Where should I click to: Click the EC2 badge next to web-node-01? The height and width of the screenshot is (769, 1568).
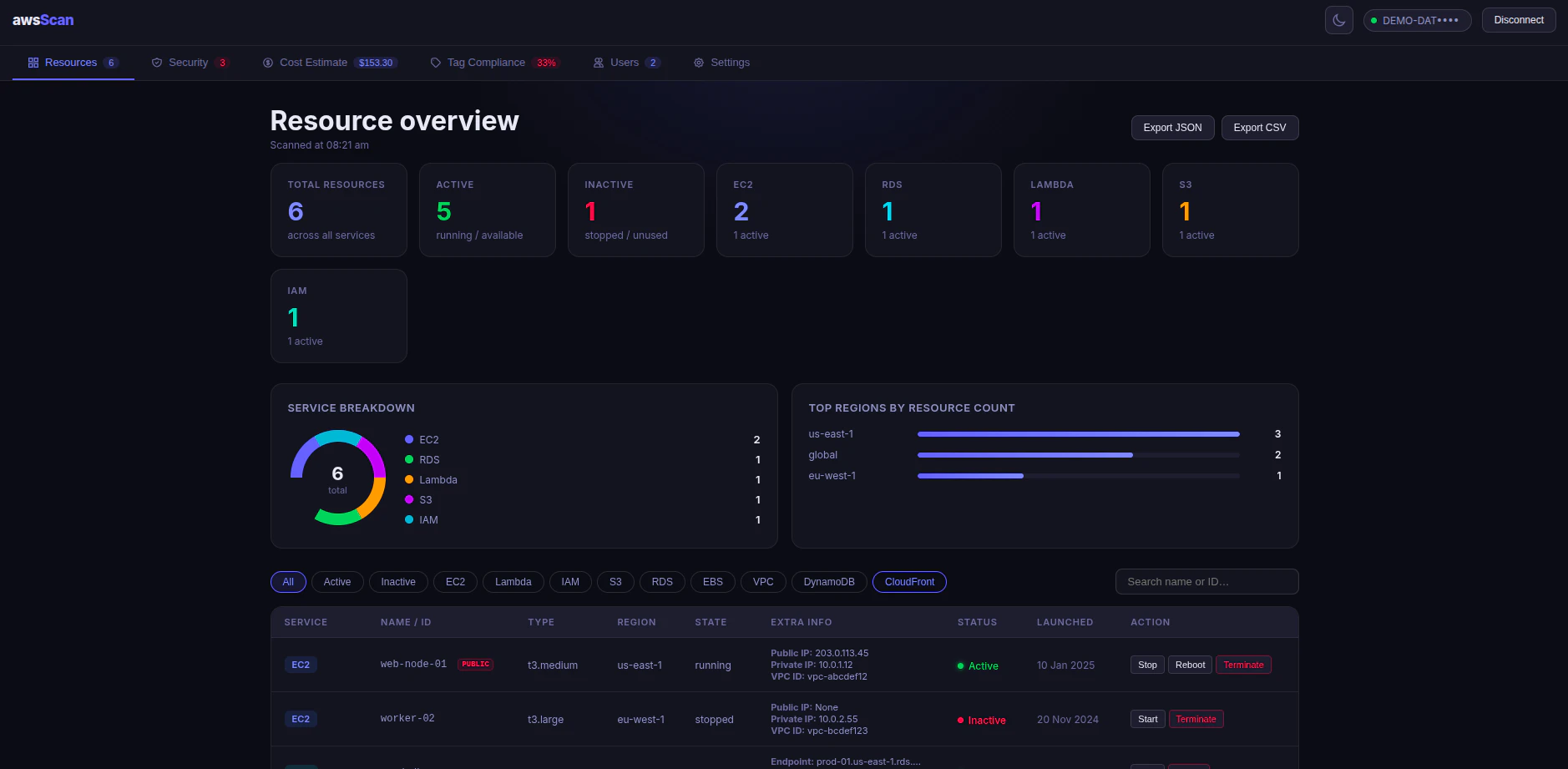click(300, 664)
